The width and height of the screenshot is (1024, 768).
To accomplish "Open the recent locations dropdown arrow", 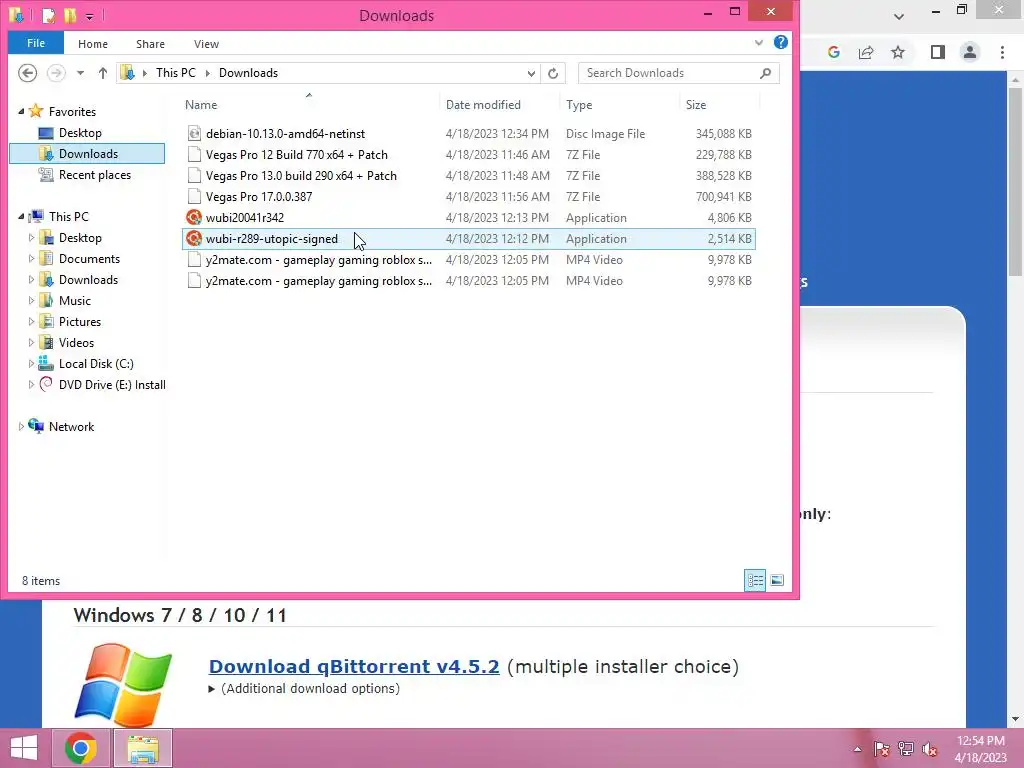I will (80, 73).
